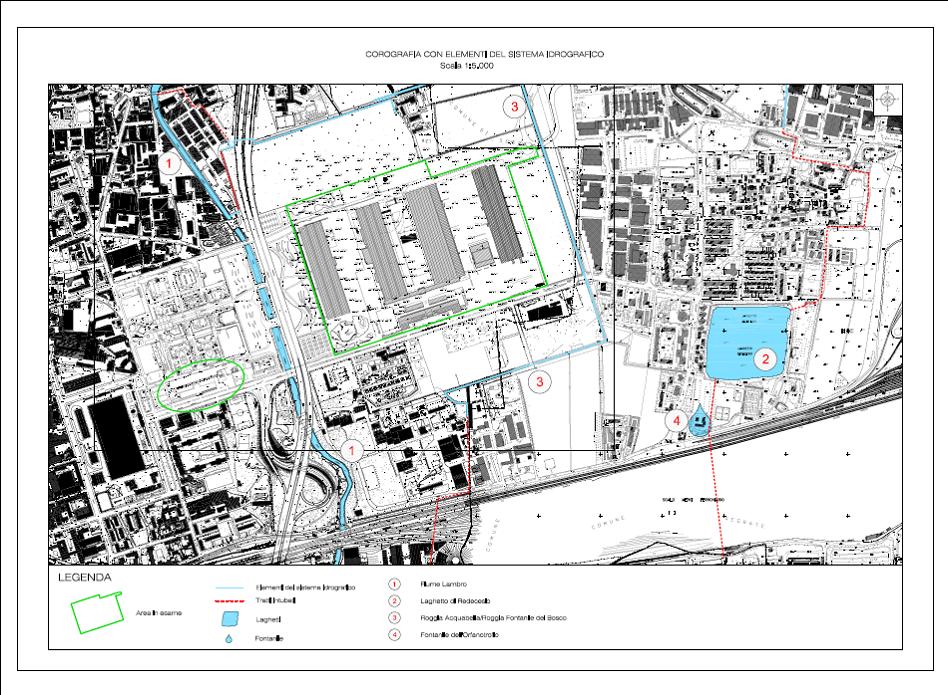Click the red dashed Tratti intubati legend line
The image size is (948, 695).
[x=230, y=602]
